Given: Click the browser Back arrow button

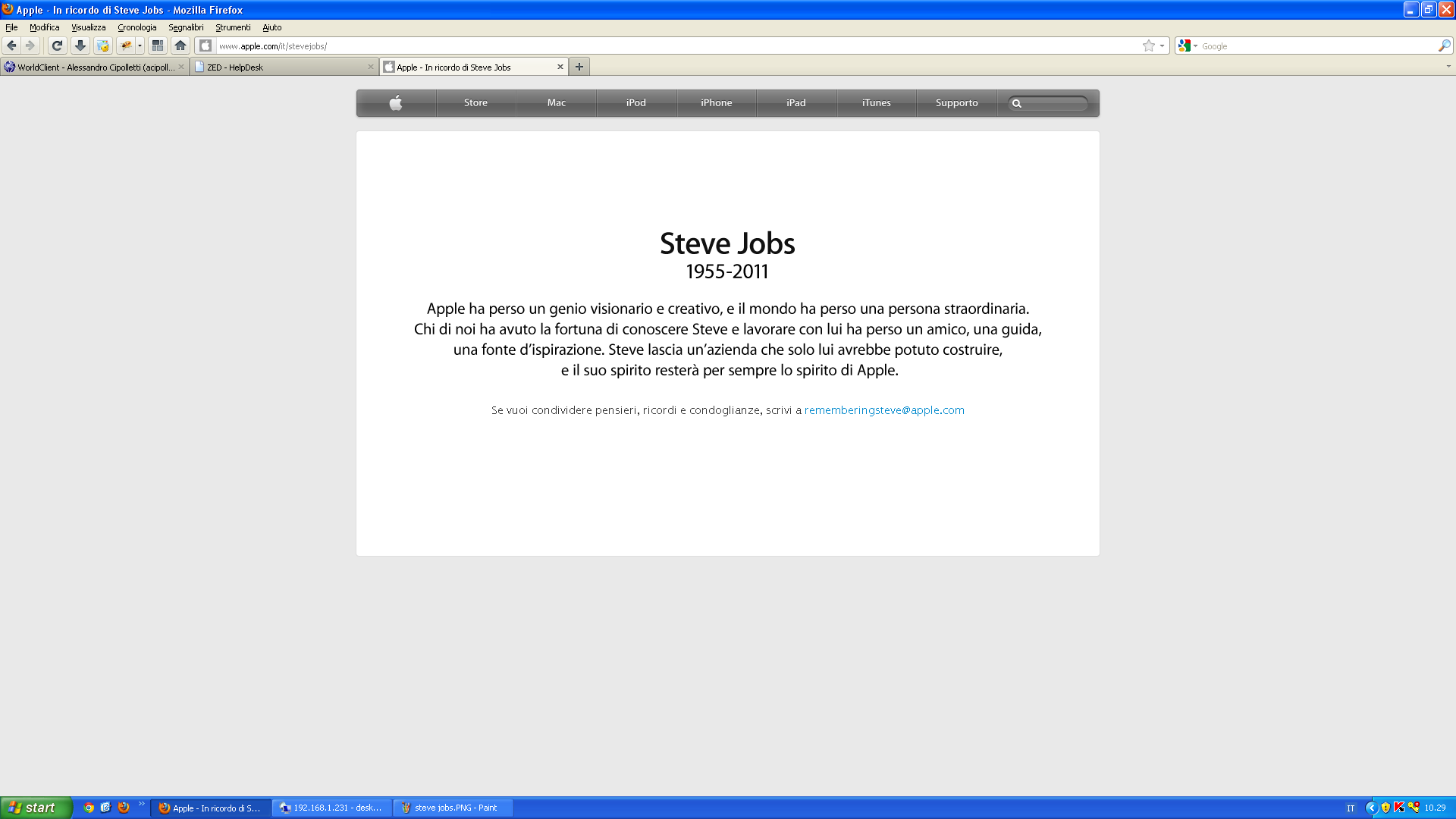Looking at the screenshot, I should pyautogui.click(x=11, y=46).
